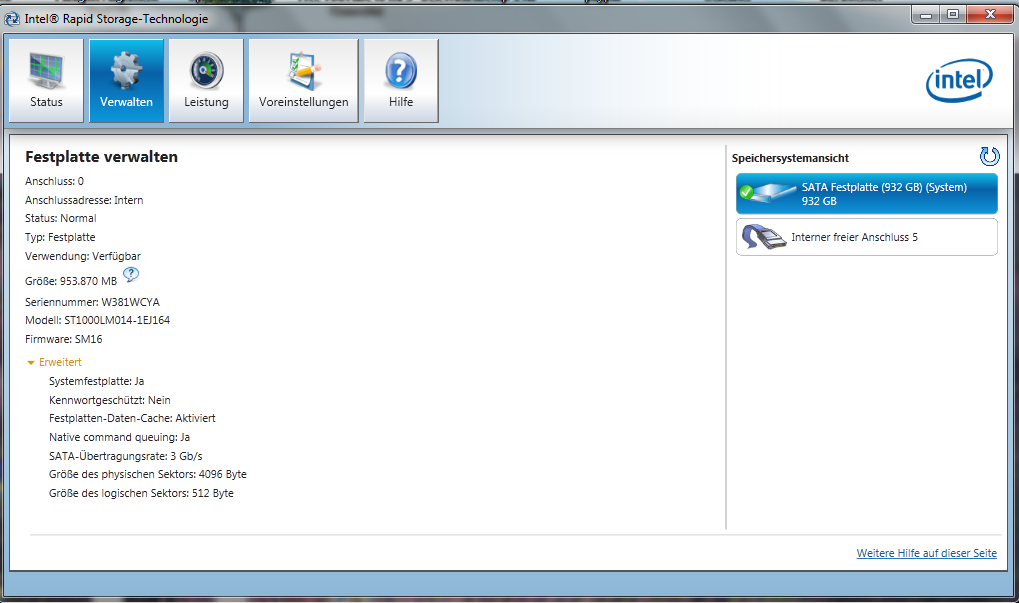This screenshot has width=1019, height=603.
Task: Click the Festplatte verwalten heading
Action: click(x=101, y=157)
